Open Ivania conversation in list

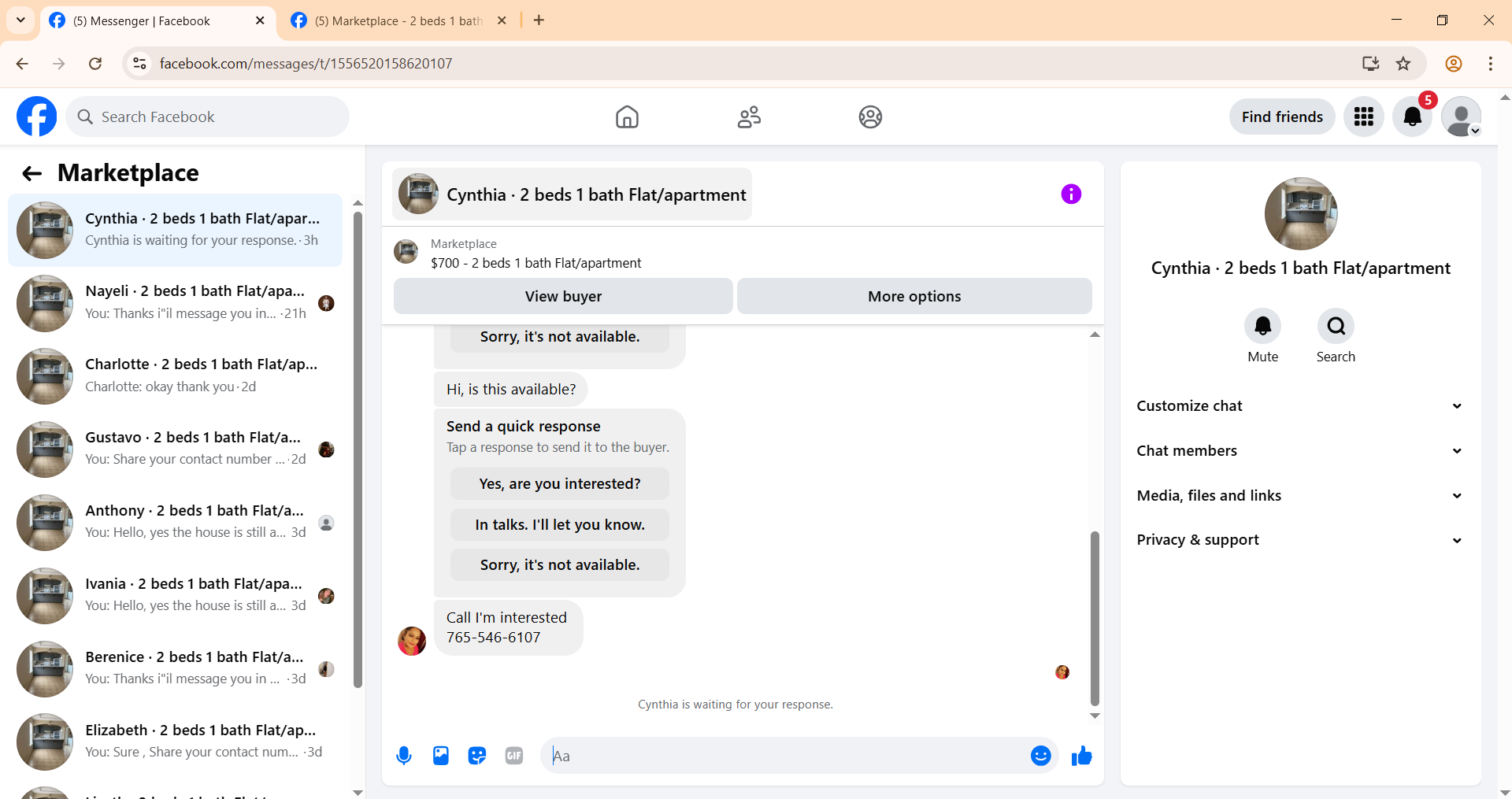click(176, 596)
